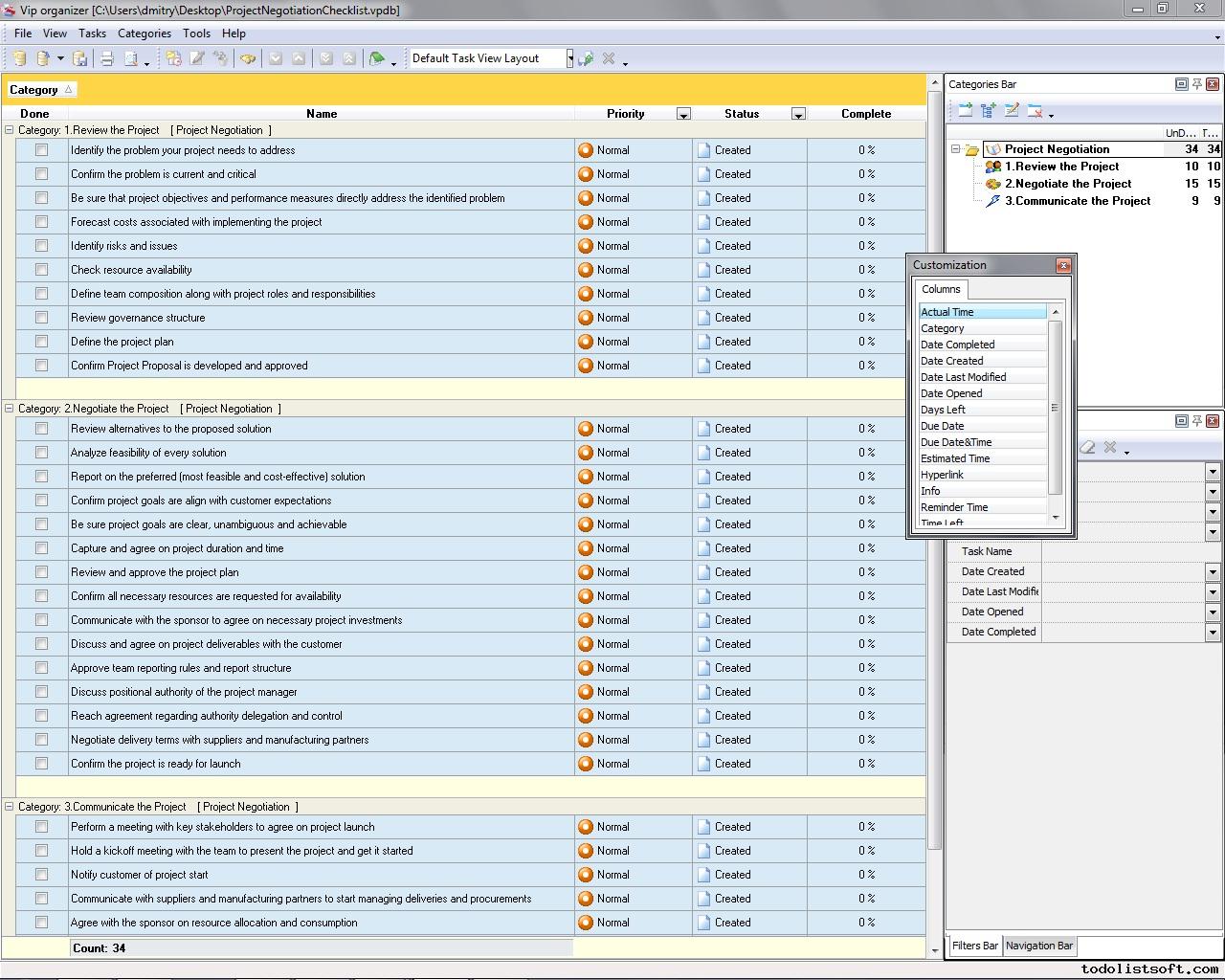1225x980 pixels.
Task: Open the Categories menu
Action: click(x=144, y=33)
